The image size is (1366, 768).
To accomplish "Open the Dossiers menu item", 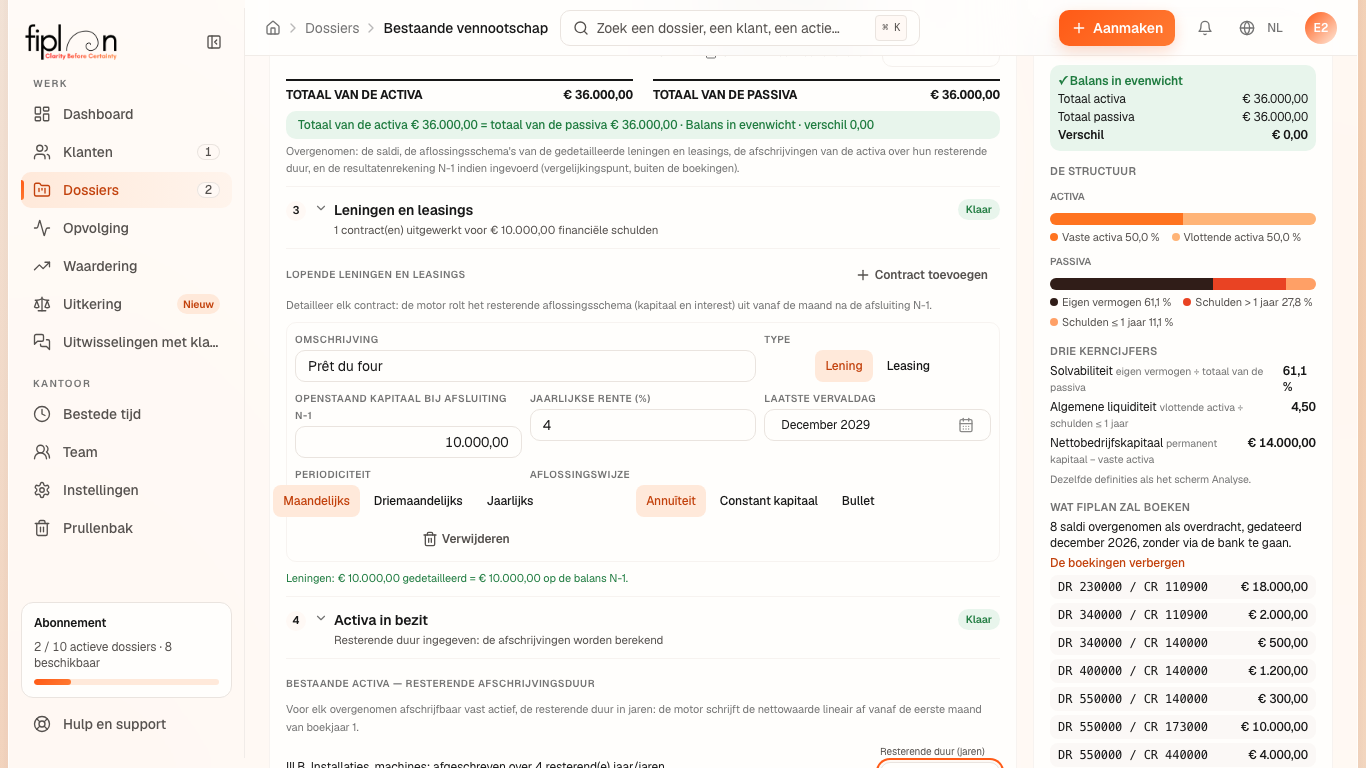I will pyautogui.click(x=126, y=190).
